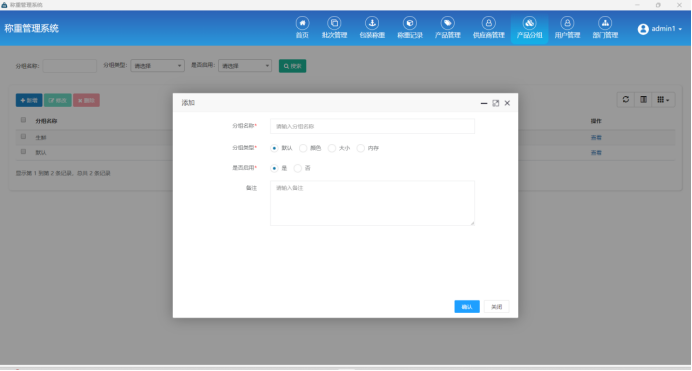Viewport: 692px width, 371px height.
Task: Tick the checkbox for the 生鲜 row
Action: pyautogui.click(x=23, y=137)
